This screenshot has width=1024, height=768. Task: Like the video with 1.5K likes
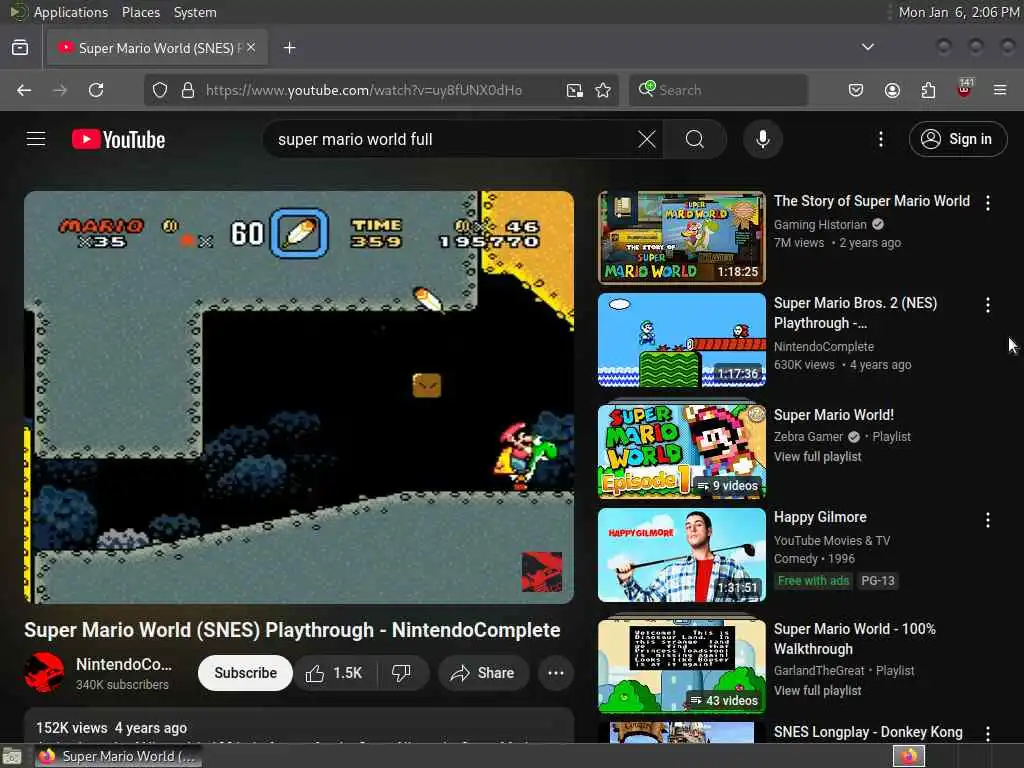335,673
